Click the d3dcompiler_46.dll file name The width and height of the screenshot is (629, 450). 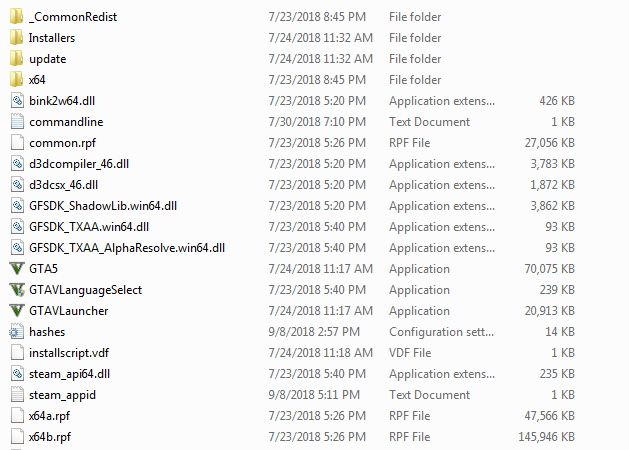click(79, 164)
